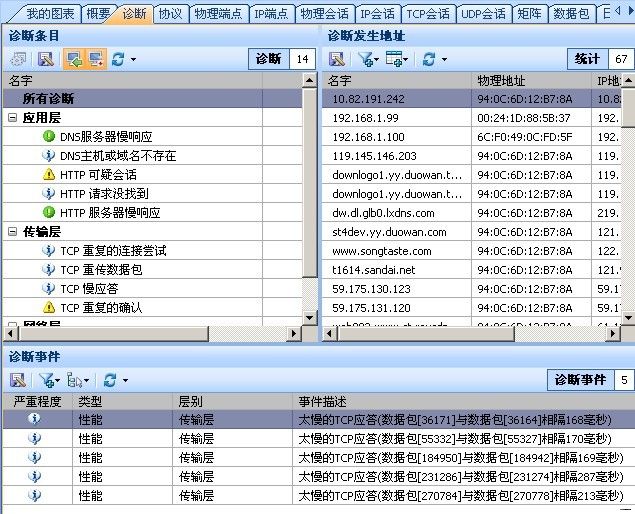The height and width of the screenshot is (514, 635).
Task: Switch to the IP会话 tab
Action: point(377,14)
